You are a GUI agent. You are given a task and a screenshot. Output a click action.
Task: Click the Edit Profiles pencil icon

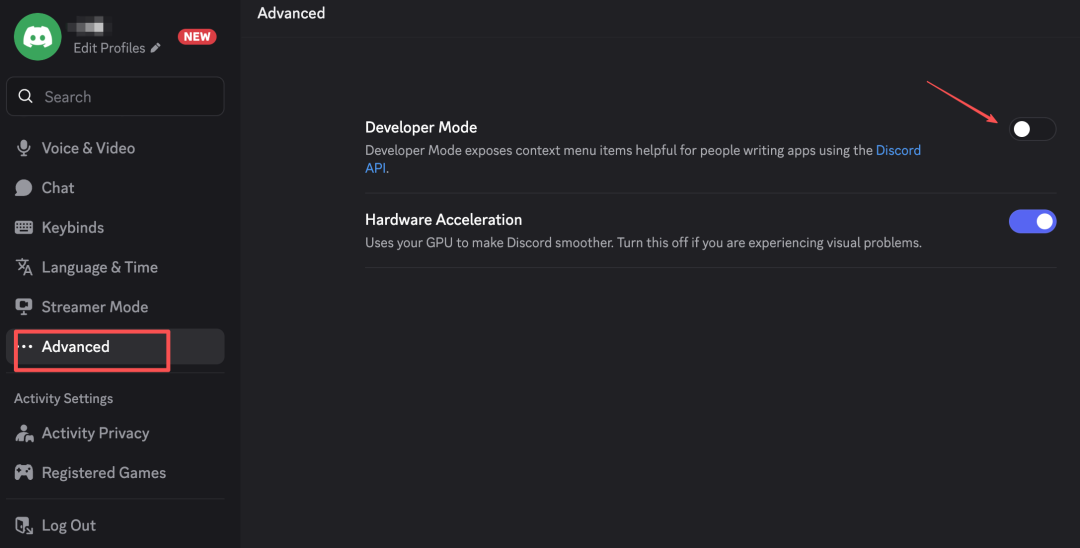tap(156, 48)
